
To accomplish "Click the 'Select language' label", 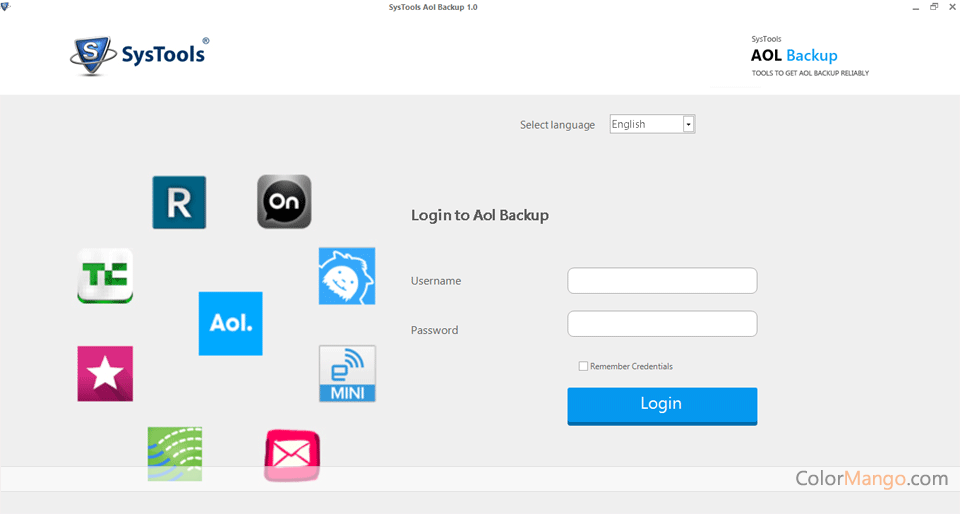I will [557, 125].
